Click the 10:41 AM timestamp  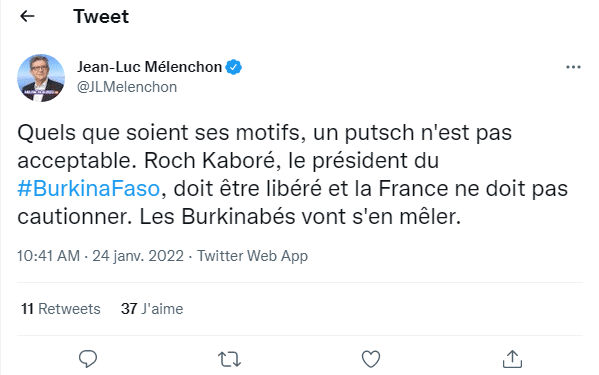click(x=49, y=256)
